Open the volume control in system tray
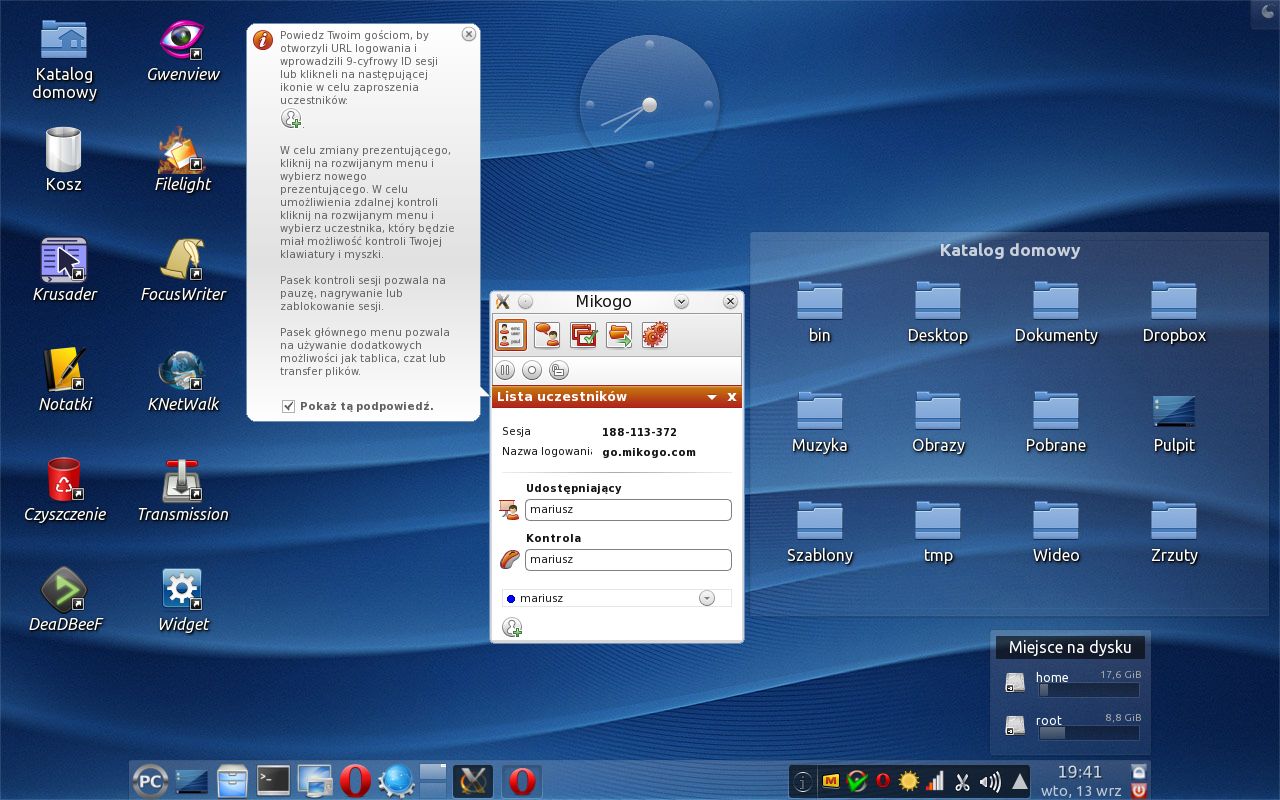Viewport: 1280px width, 800px height. click(990, 782)
